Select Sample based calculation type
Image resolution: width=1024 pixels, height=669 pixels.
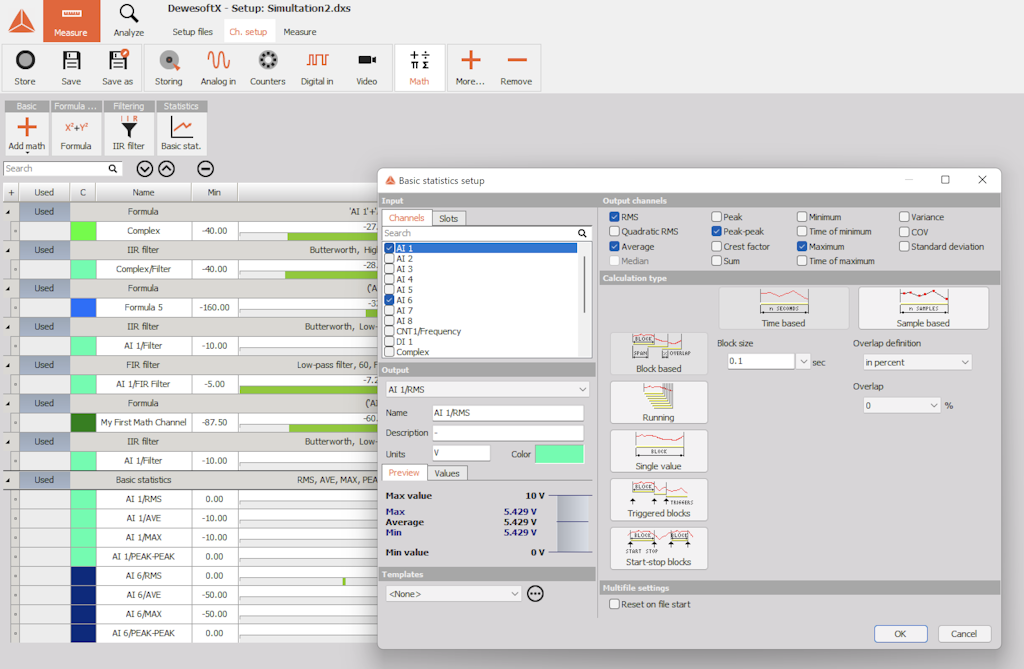(923, 308)
